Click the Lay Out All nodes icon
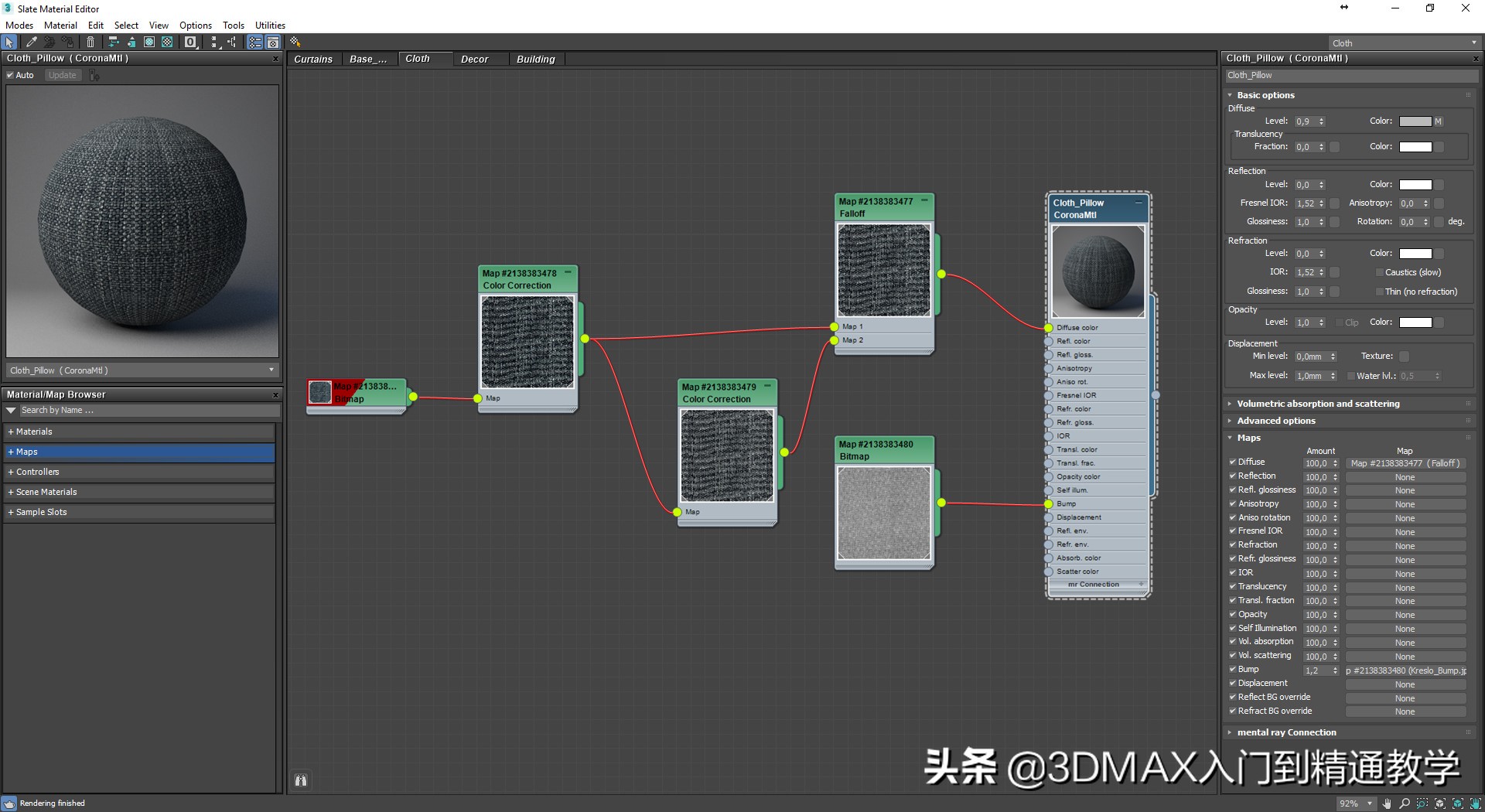The height and width of the screenshot is (812, 1485). click(x=214, y=43)
